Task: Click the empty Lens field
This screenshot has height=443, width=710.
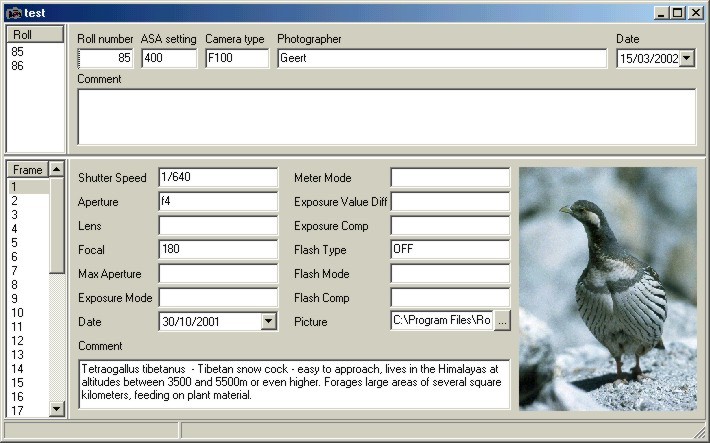Action: tap(218, 225)
